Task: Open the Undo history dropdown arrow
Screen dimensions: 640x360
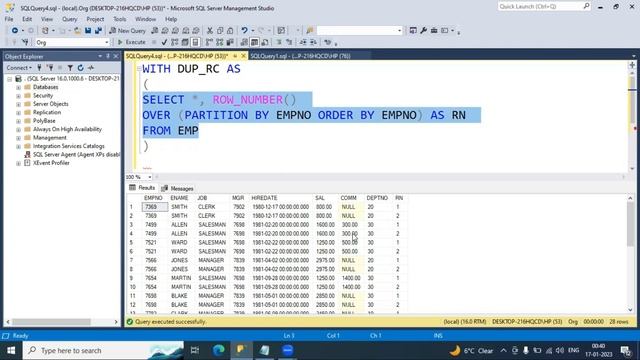Action: pos(253,31)
